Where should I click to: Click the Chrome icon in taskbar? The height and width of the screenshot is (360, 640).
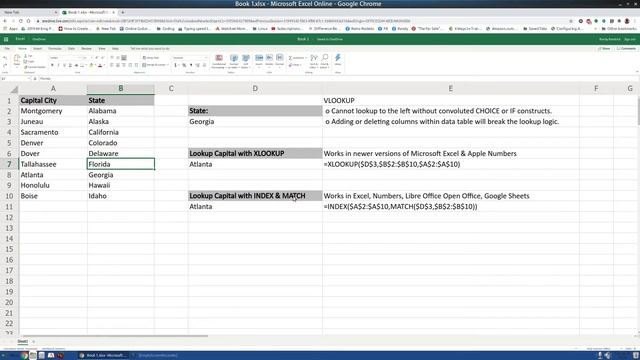(x=24, y=356)
